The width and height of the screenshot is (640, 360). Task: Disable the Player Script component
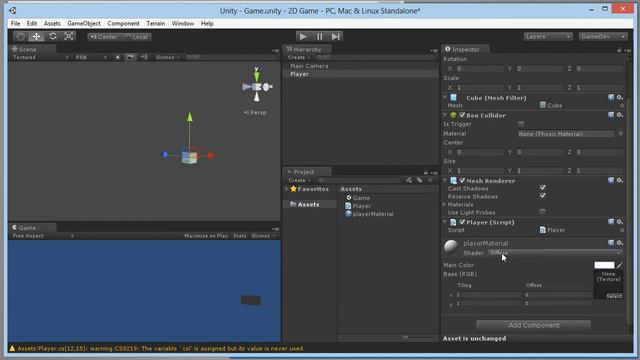(x=462, y=222)
